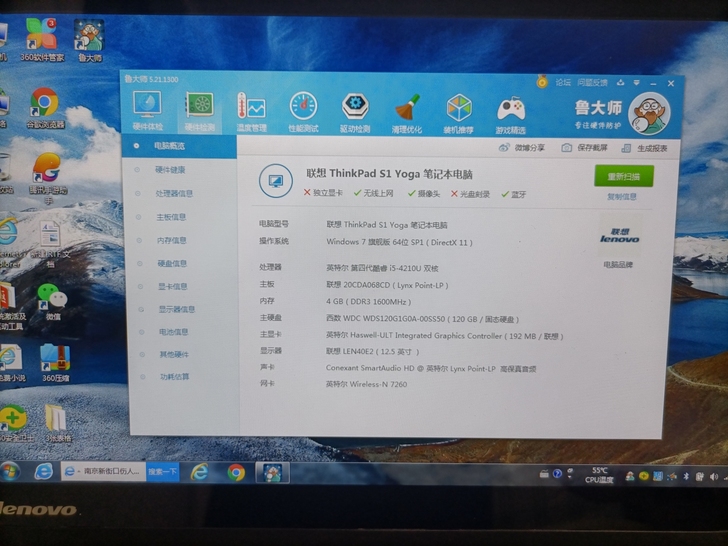Open the 问题反馈 feedback link
This screenshot has width=728, height=546.
click(592, 83)
